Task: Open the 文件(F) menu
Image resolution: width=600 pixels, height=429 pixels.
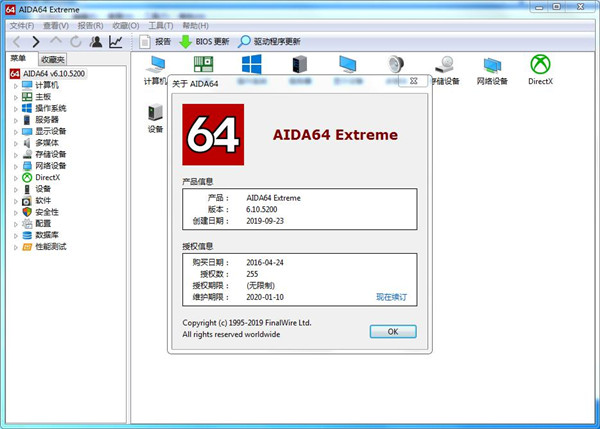Action: [x=22, y=25]
